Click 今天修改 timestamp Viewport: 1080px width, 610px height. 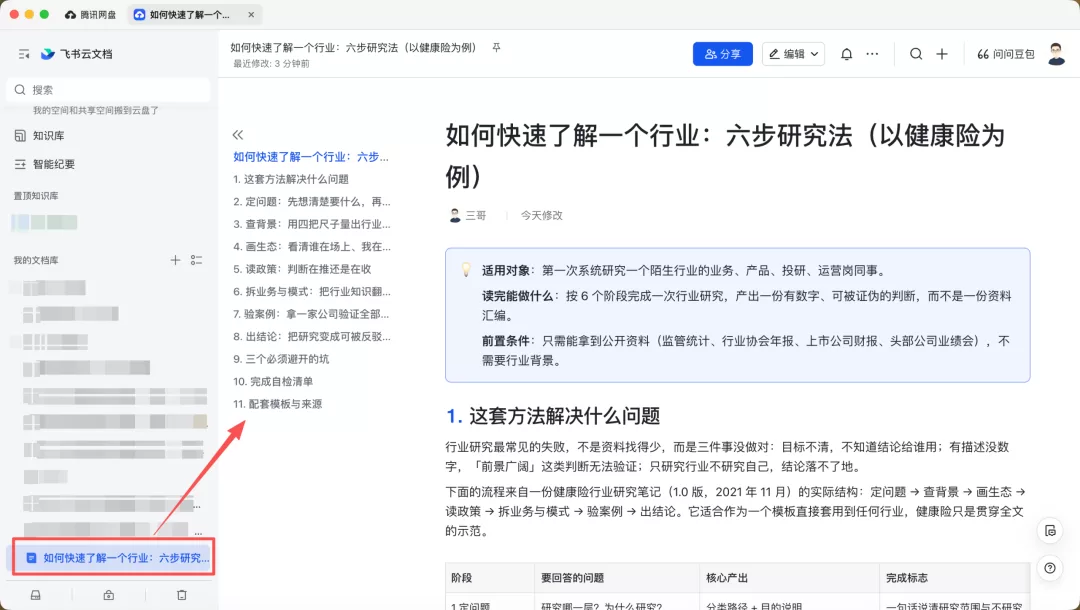541,215
